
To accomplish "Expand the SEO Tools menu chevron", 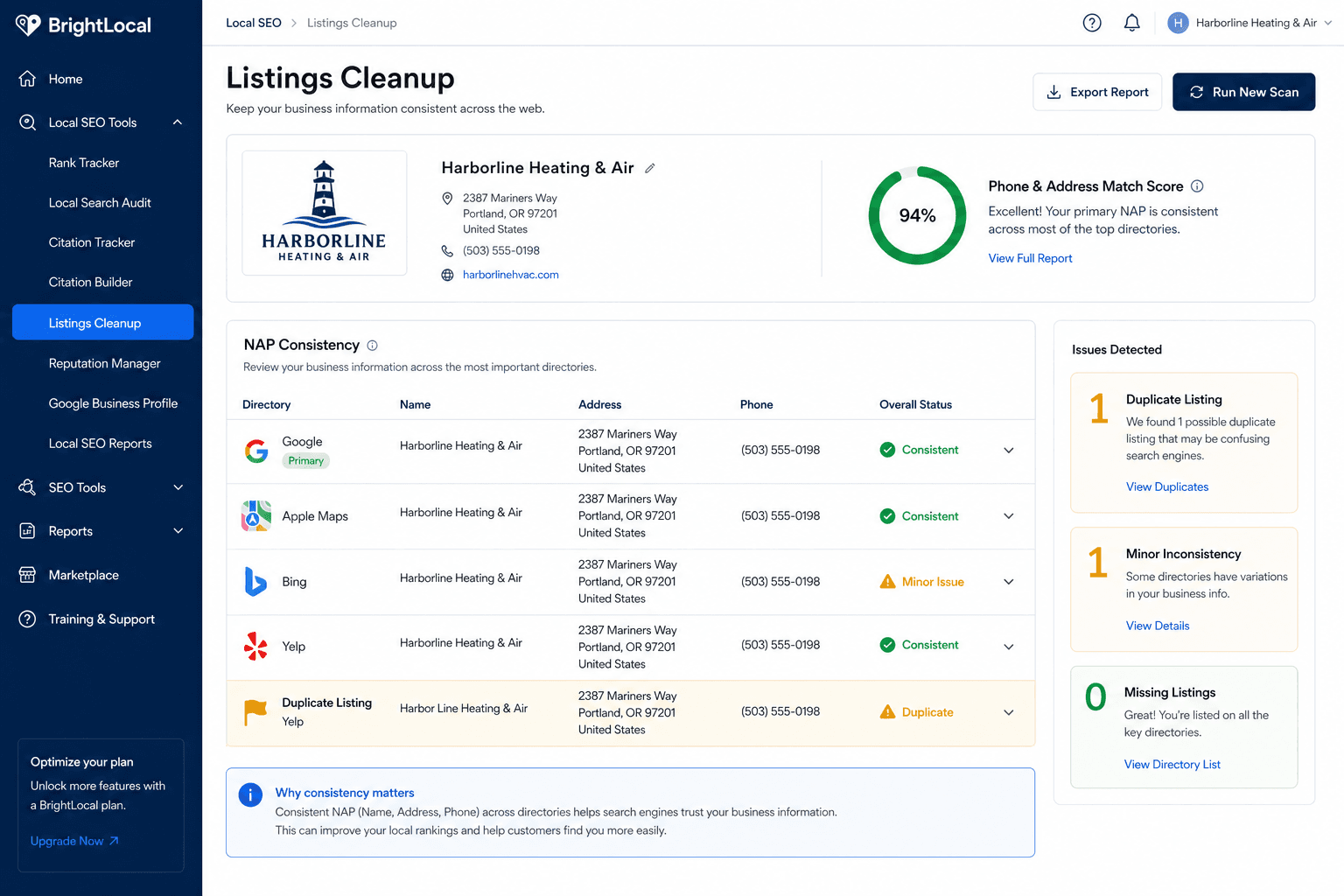I will click(x=178, y=487).
